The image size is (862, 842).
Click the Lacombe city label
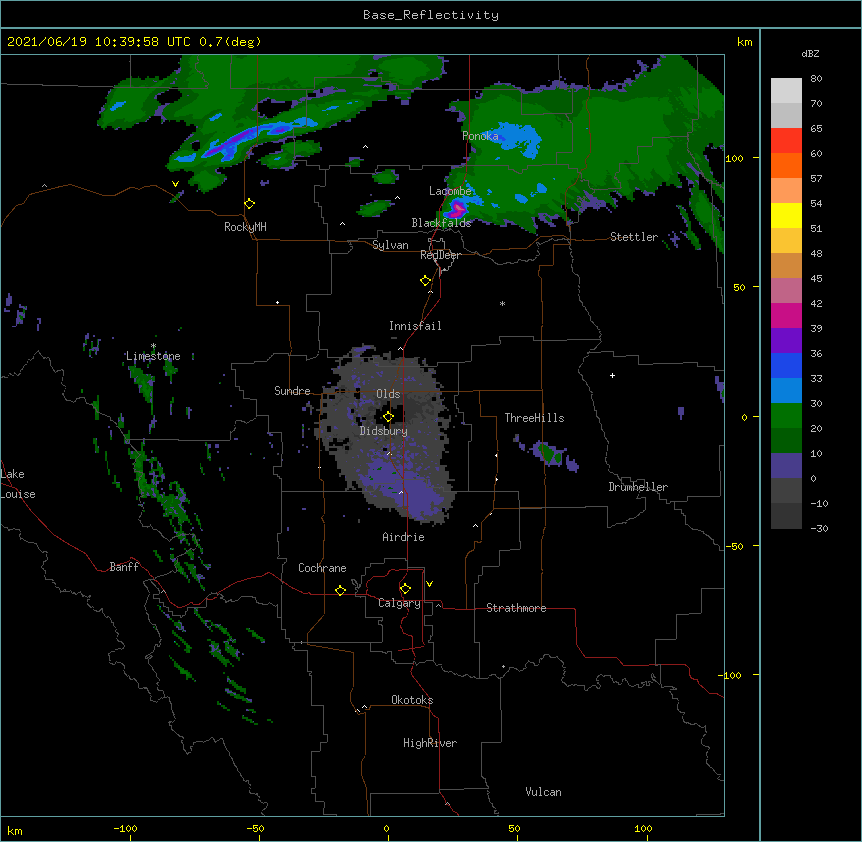450,191
